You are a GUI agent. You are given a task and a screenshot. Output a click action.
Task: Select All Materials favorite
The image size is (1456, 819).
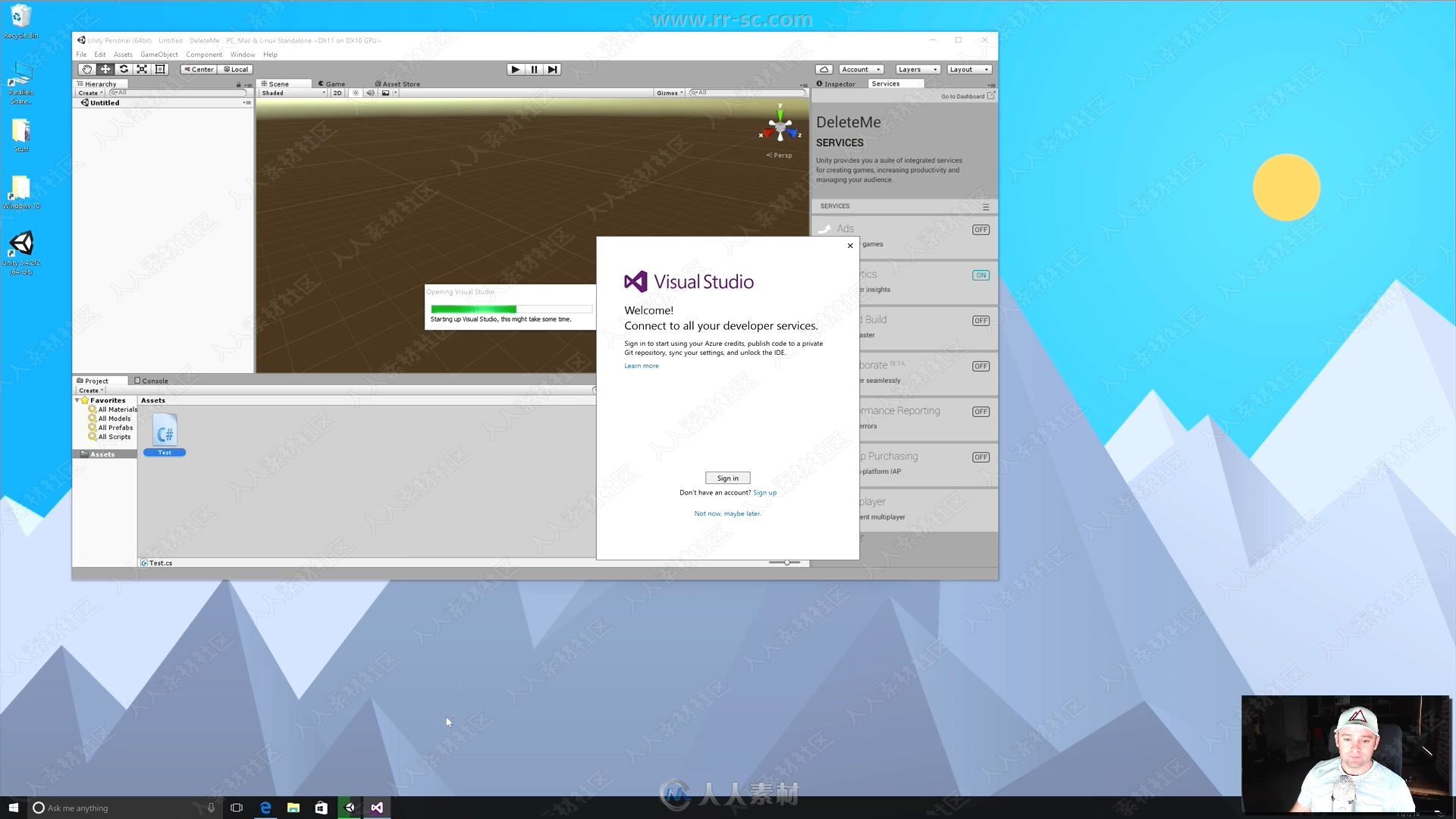pyautogui.click(x=112, y=409)
